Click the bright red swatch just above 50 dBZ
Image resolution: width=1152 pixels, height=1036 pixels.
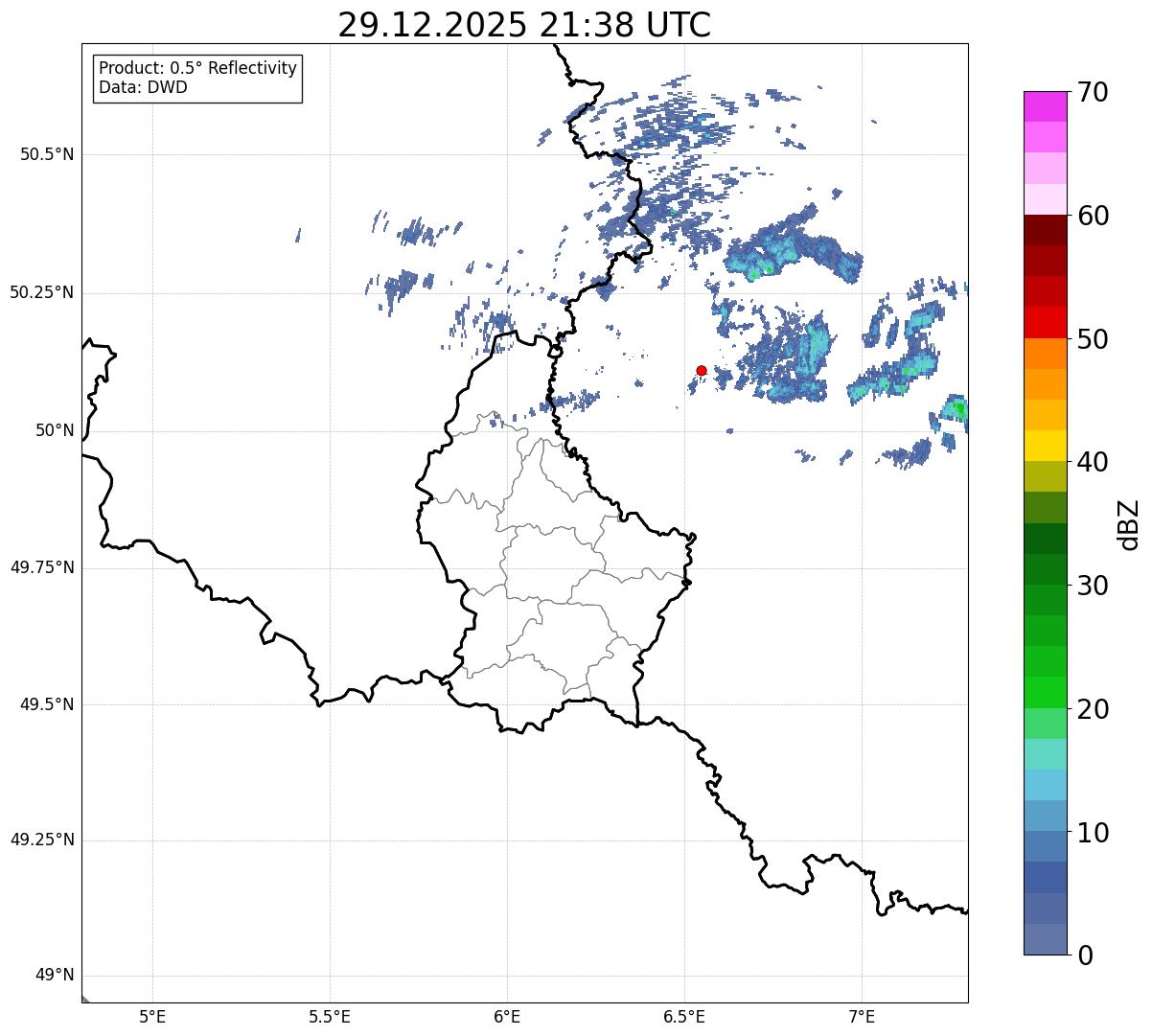click(x=1046, y=322)
